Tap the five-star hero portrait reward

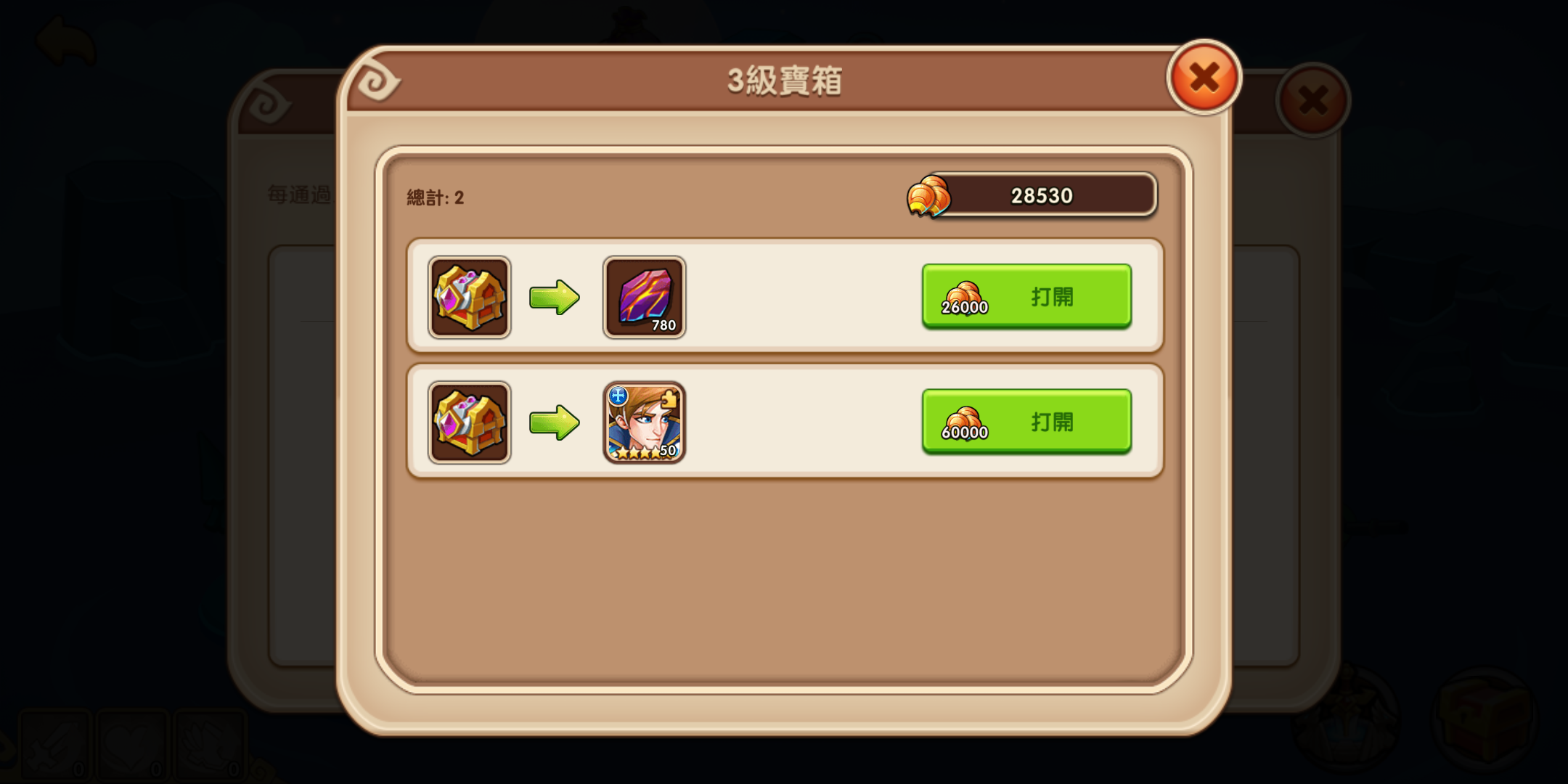pos(644,422)
